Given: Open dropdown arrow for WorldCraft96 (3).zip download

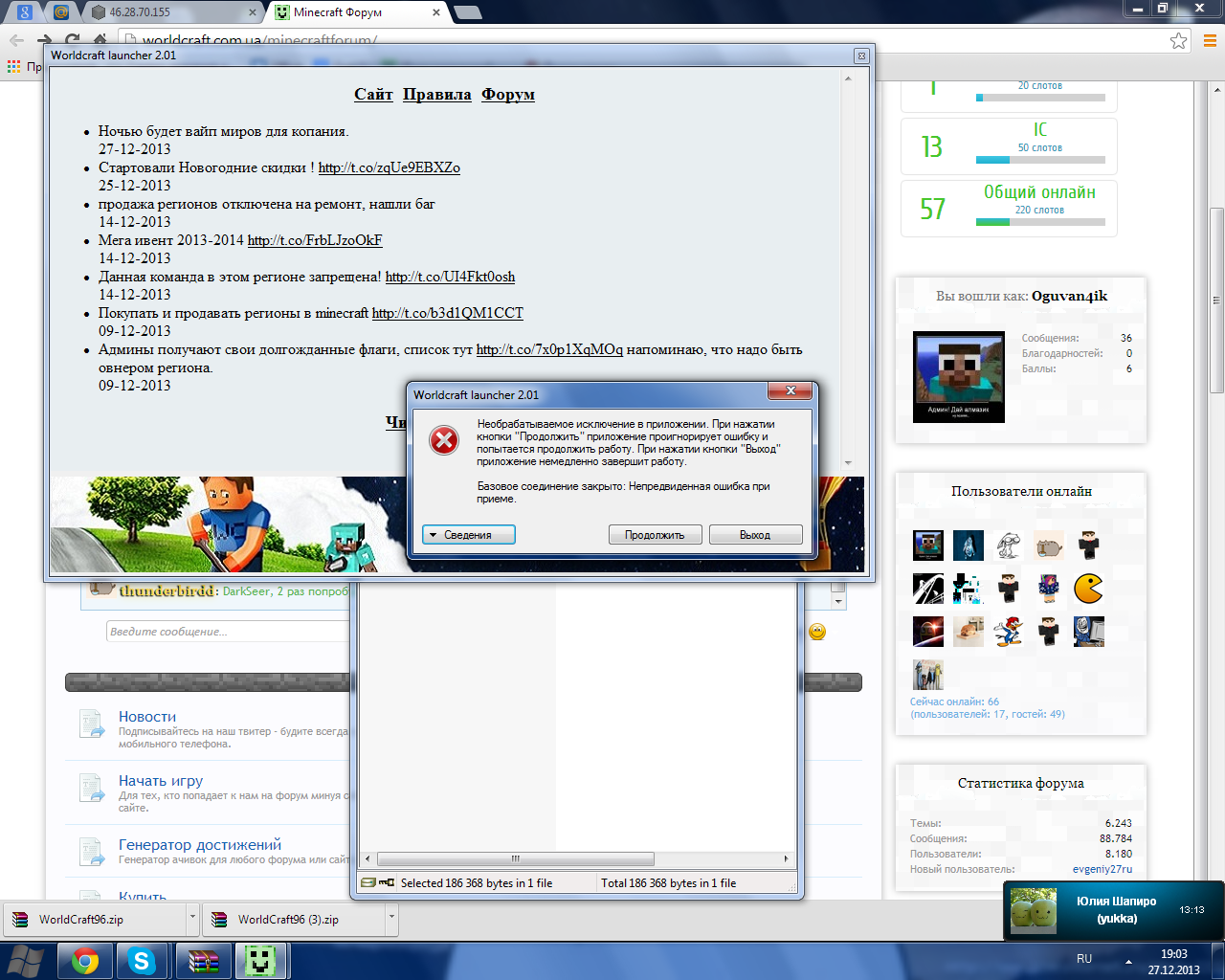Looking at the screenshot, I should click(391, 919).
